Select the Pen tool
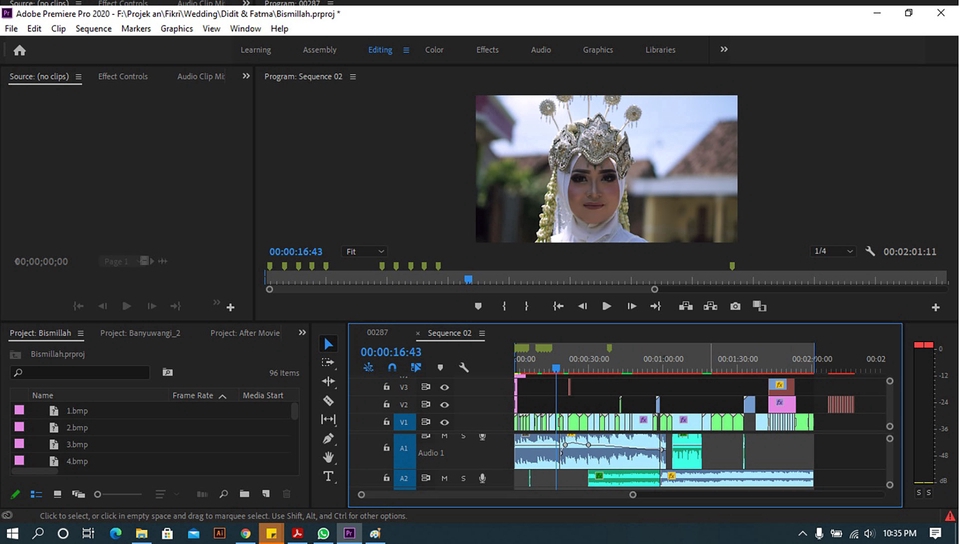Screen dimensions: 960x544 point(328,438)
